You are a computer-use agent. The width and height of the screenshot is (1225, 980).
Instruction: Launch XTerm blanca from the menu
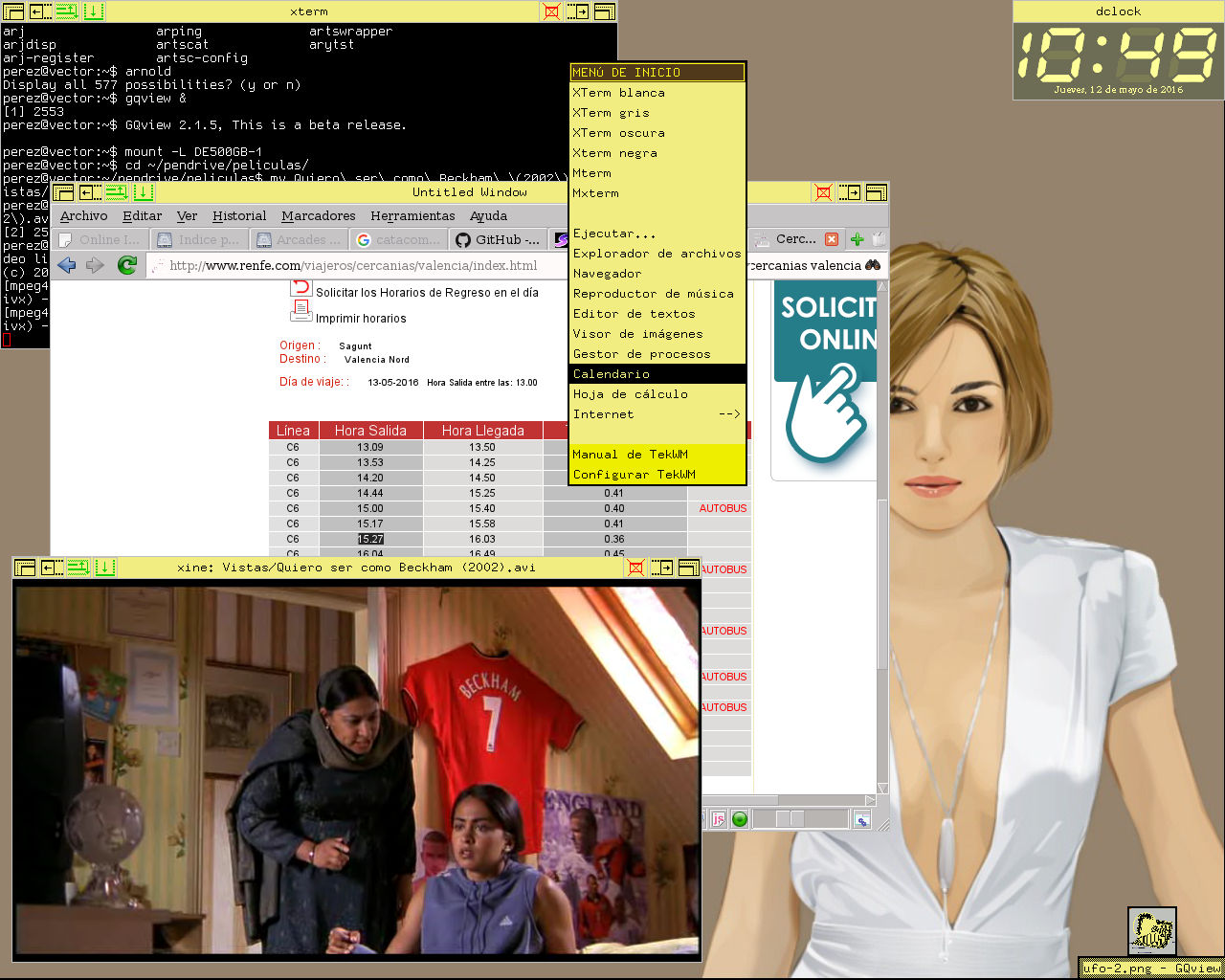tap(657, 93)
